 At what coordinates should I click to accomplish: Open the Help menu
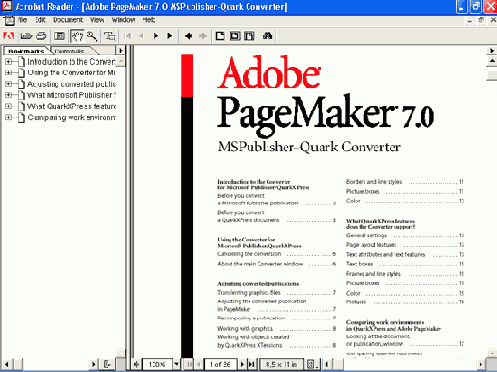click(149, 20)
